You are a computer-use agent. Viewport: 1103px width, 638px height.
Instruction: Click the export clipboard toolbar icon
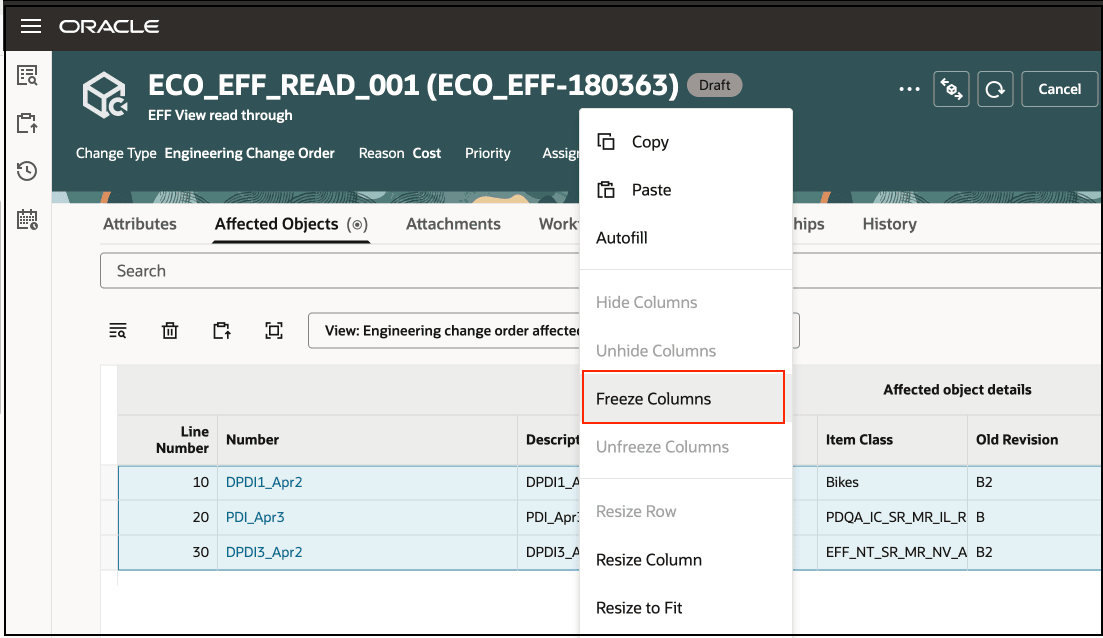(x=222, y=331)
